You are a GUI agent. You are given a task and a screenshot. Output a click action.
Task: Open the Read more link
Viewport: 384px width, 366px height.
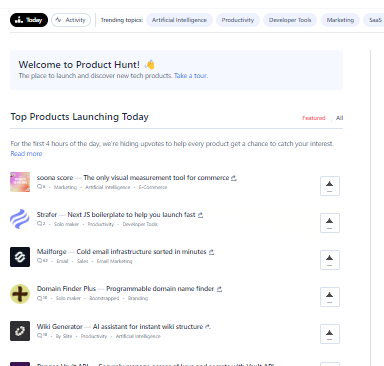coord(26,154)
